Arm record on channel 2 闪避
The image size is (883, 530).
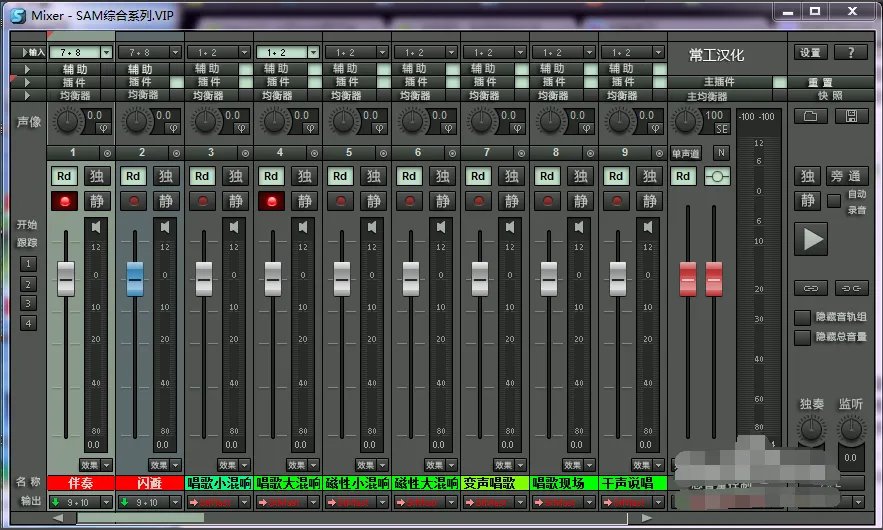pyautogui.click(x=133, y=201)
